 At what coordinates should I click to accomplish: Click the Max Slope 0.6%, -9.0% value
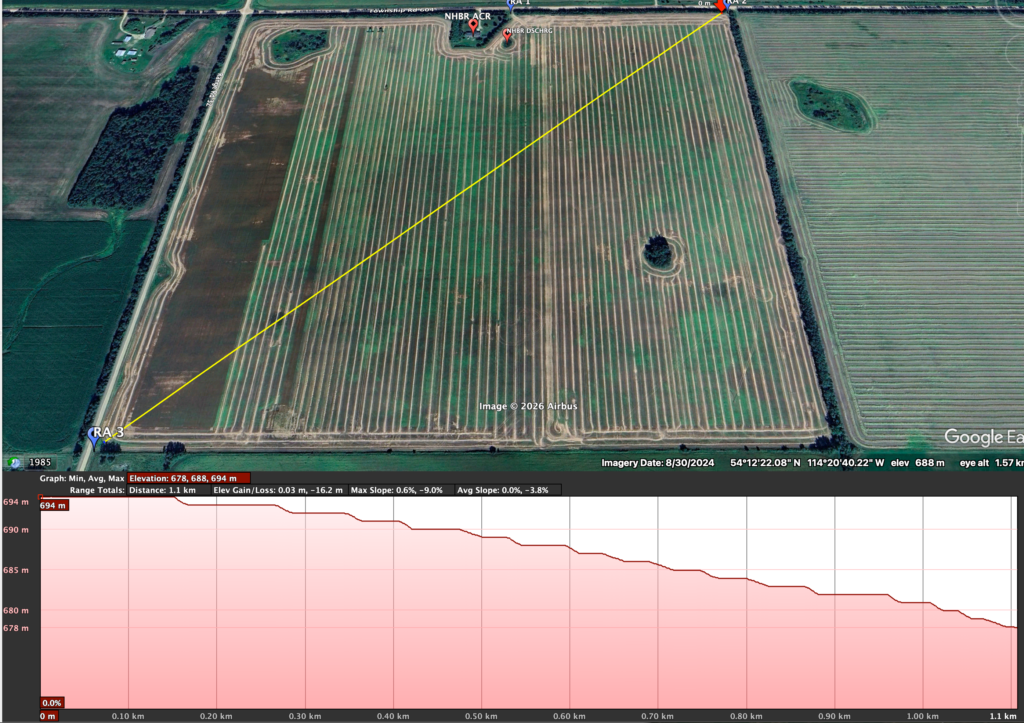[400, 490]
